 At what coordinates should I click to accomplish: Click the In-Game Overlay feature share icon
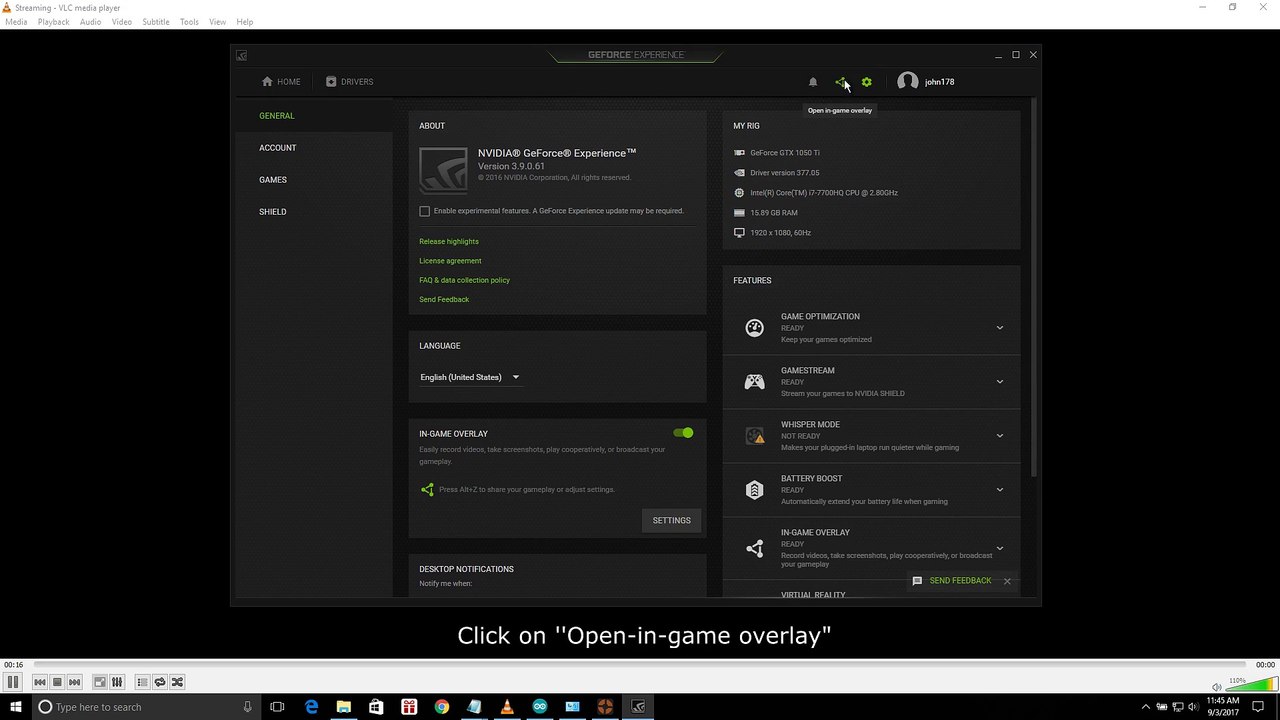click(x=755, y=548)
